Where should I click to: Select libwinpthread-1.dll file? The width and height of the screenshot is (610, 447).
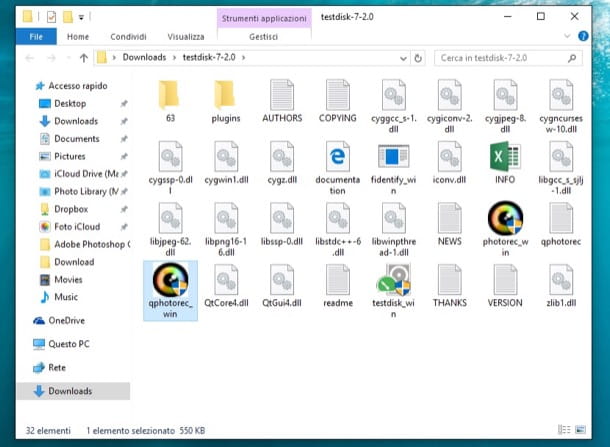coord(394,230)
